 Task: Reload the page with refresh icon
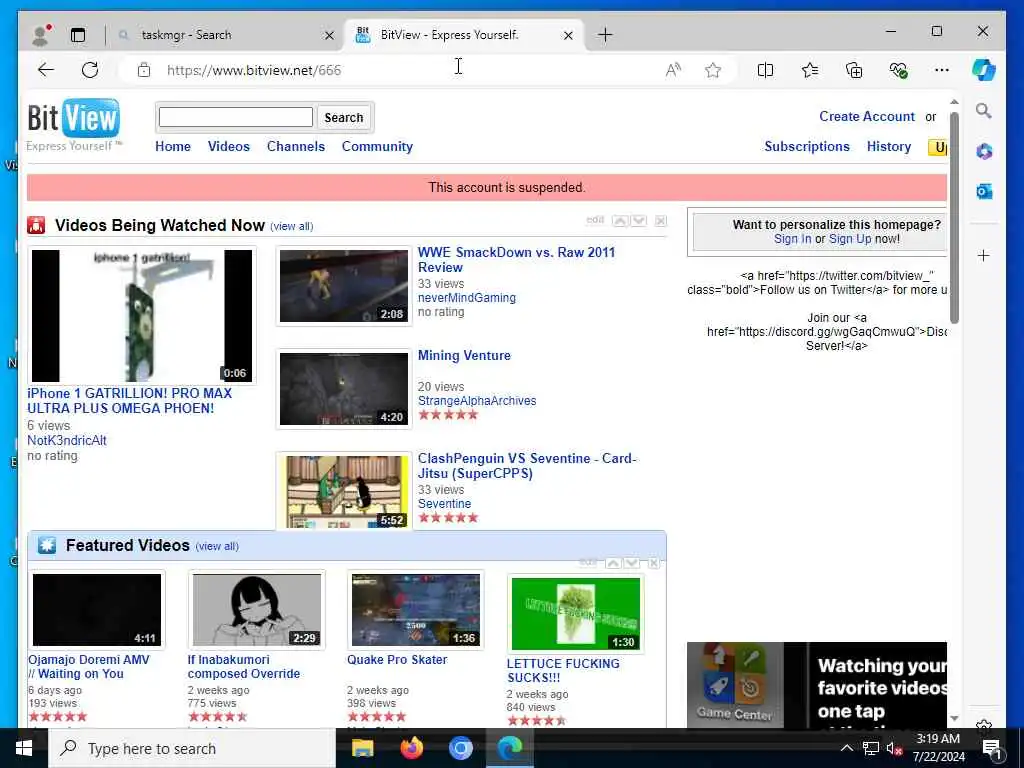pos(90,70)
